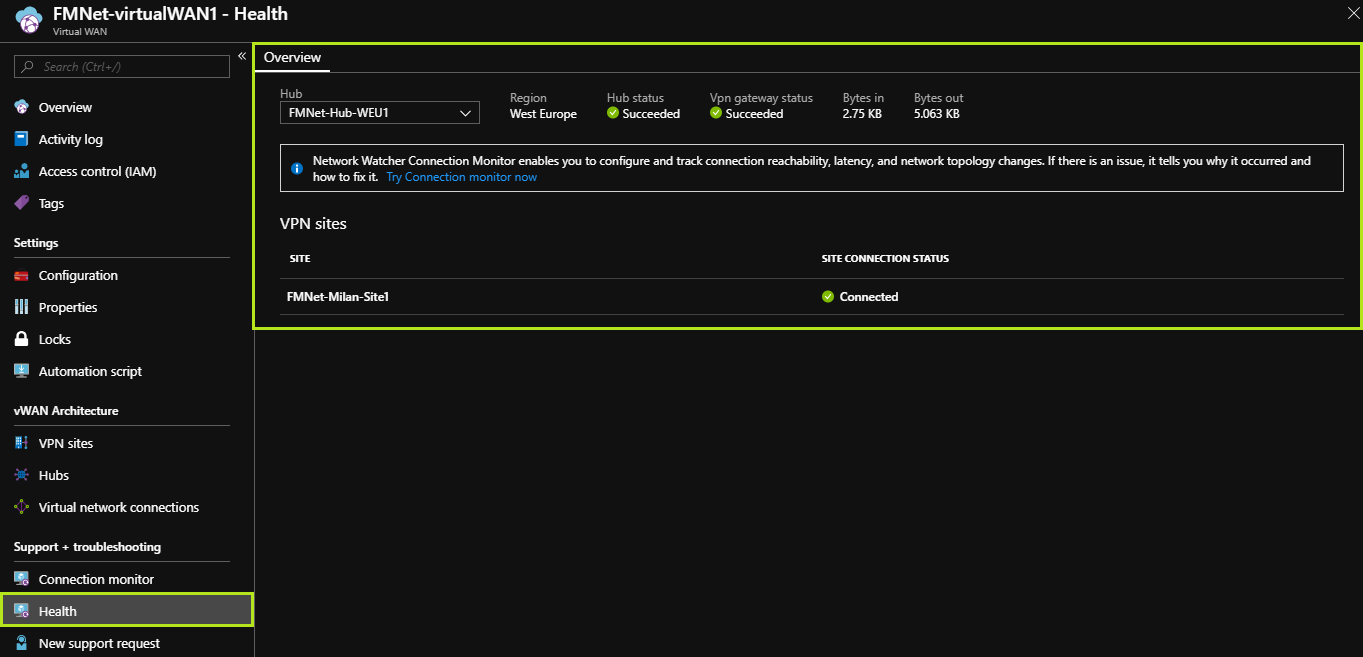Follow the Try Connection monitor now link
Image resolution: width=1363 pixels, height=657 pixels.
pos(462,177)
